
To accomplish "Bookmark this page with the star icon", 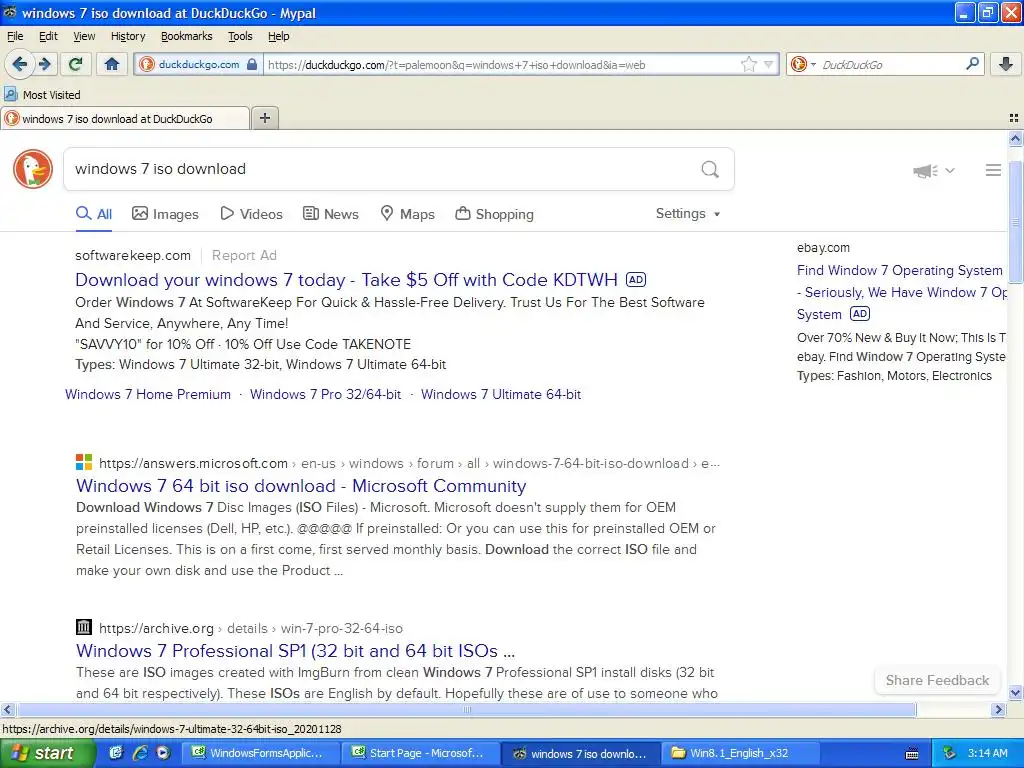I will [x=748, y=64].
